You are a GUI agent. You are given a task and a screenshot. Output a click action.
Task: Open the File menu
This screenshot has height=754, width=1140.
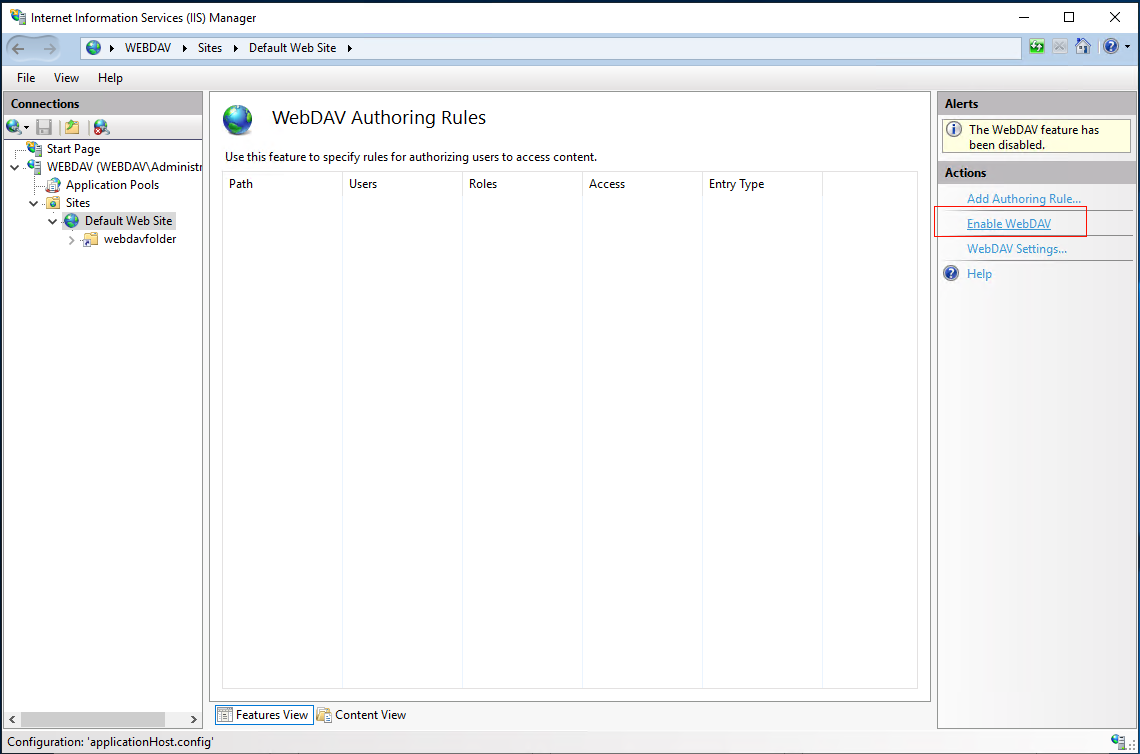coord(26,78)
